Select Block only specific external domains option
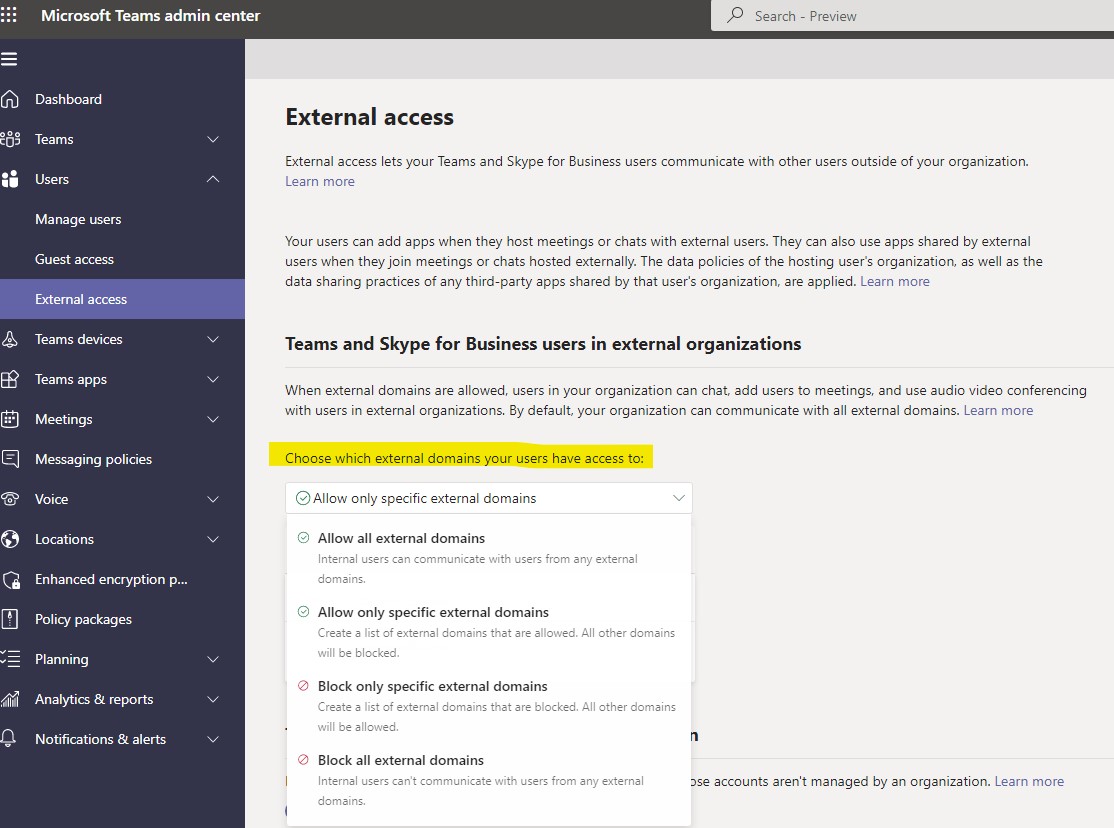1114x828 pixels. click(488, 706)
